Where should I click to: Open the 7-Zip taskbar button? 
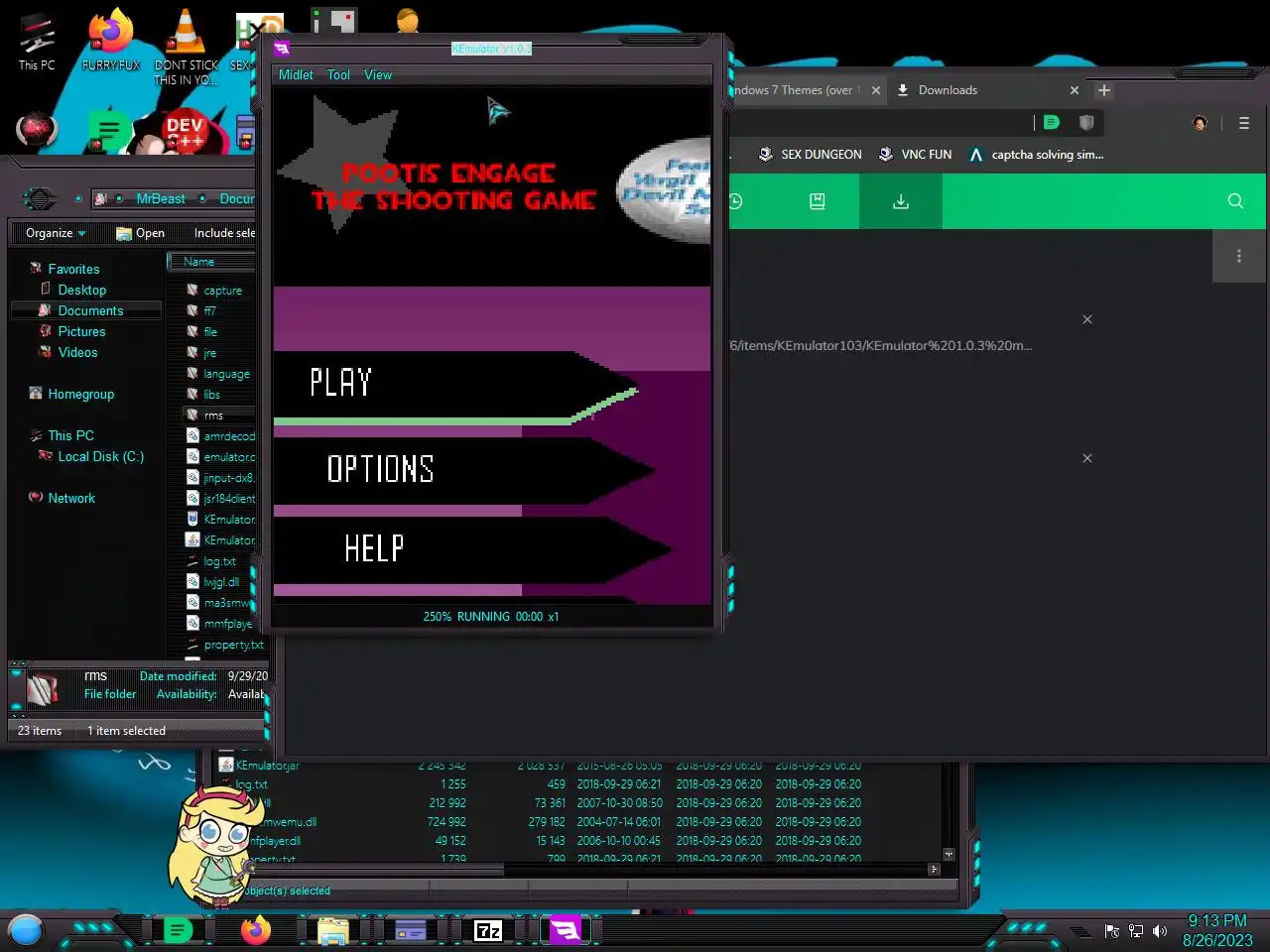[488, 930]
